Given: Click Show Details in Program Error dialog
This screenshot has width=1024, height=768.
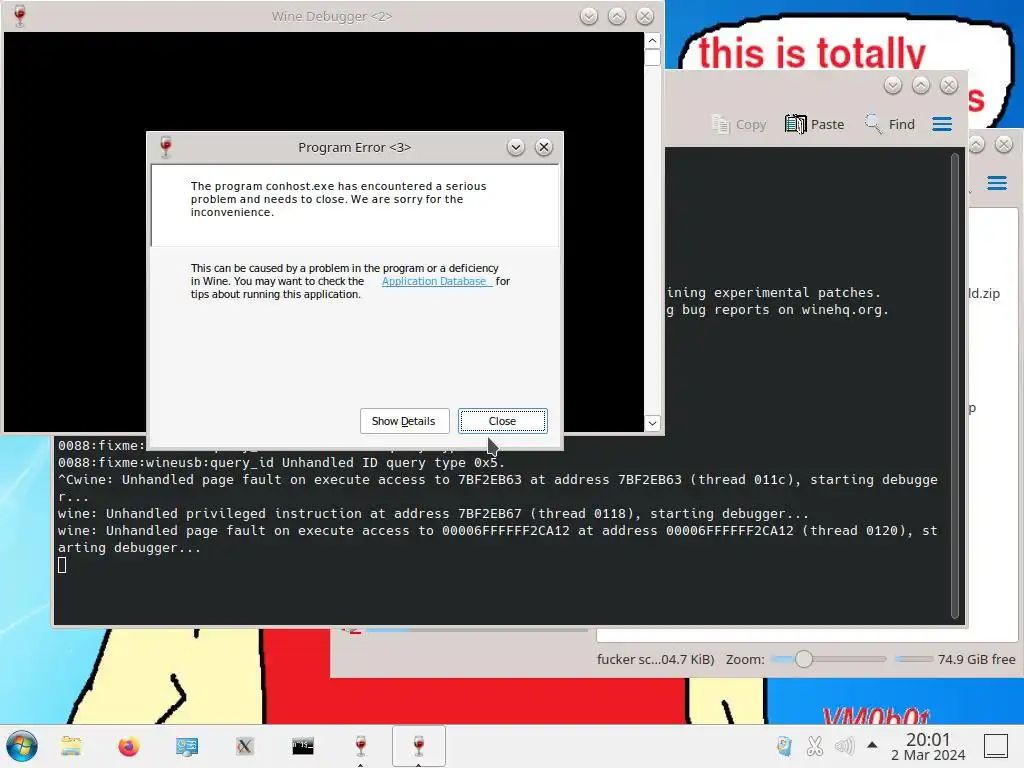Looking at the screenshot, I should [x=404, y=421].
